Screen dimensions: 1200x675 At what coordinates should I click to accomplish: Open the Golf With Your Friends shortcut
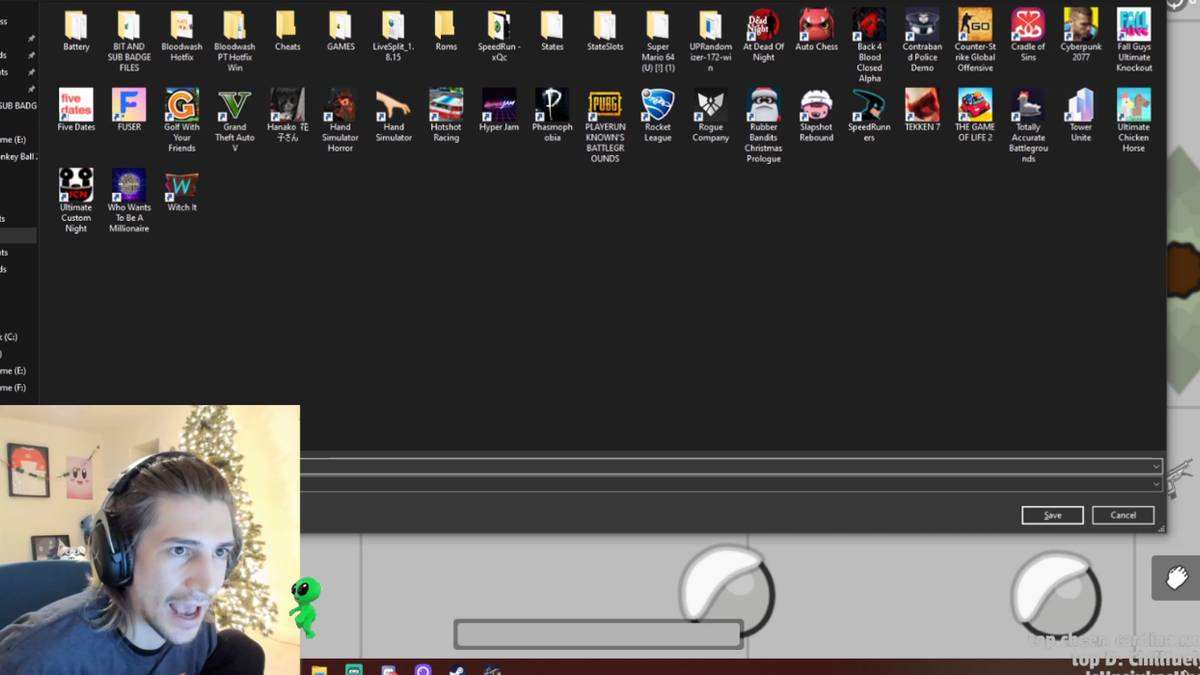coord(182,106)
